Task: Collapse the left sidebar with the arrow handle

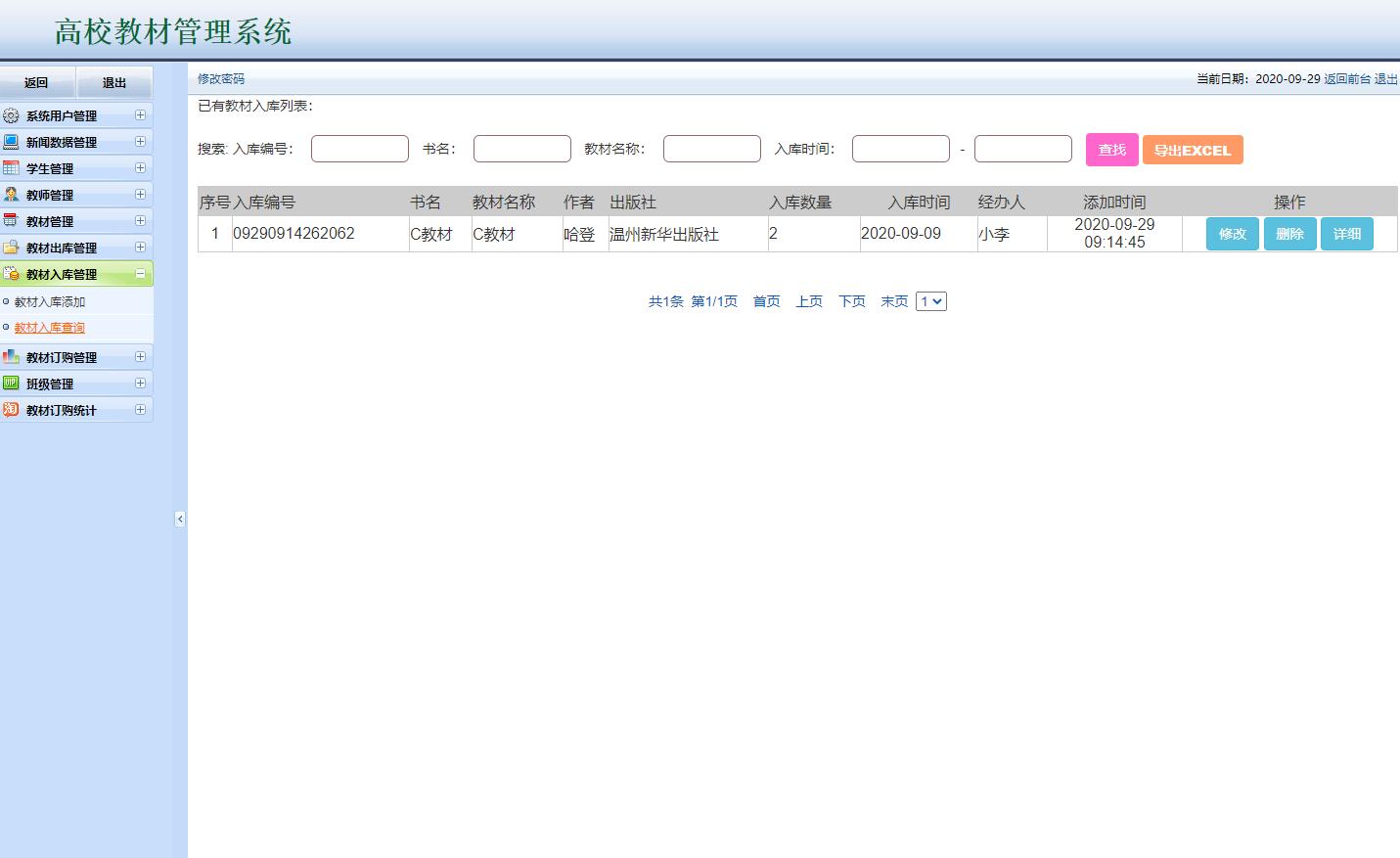Action: pos(180,519)
